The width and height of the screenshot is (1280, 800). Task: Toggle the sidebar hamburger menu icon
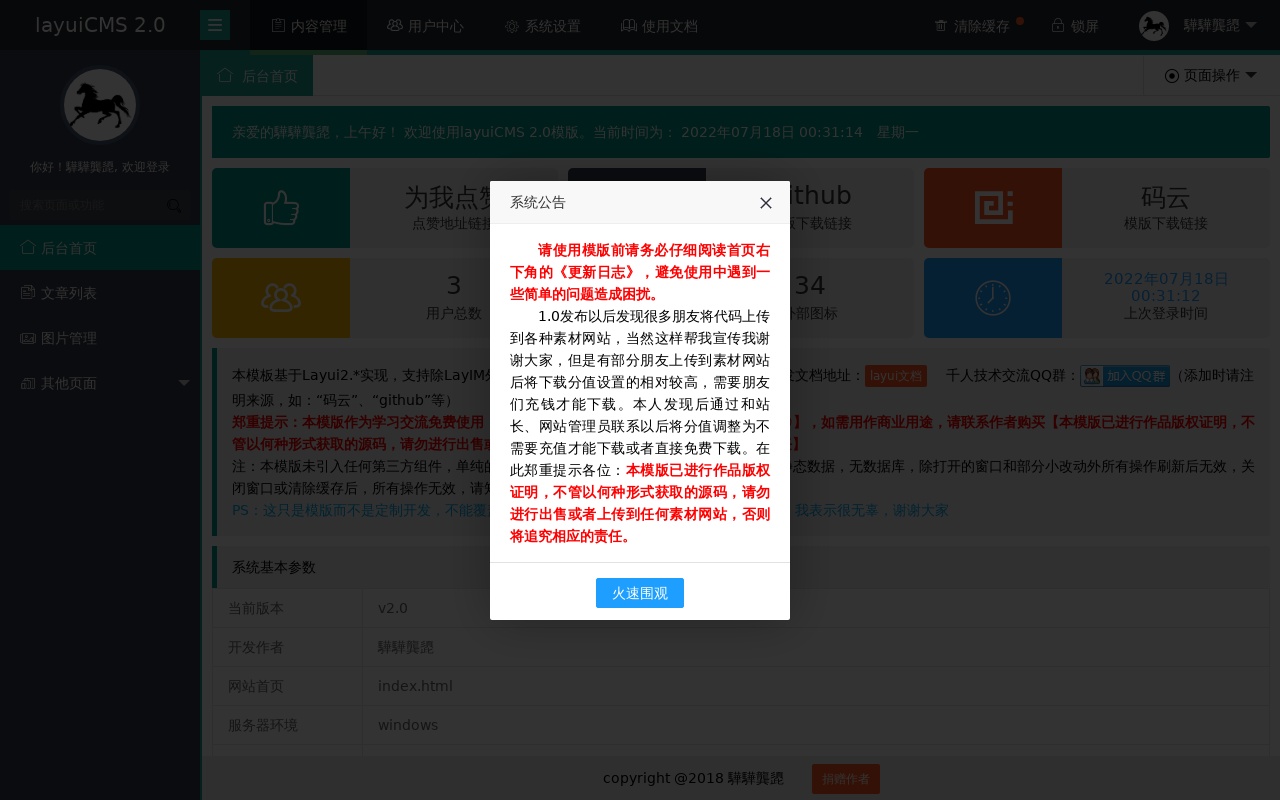pos(215,25)
